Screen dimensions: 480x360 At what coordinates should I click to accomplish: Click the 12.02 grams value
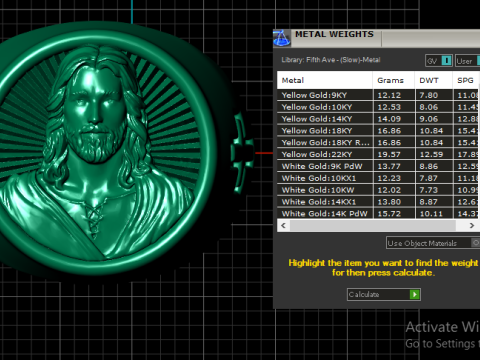tap(389, 190)
